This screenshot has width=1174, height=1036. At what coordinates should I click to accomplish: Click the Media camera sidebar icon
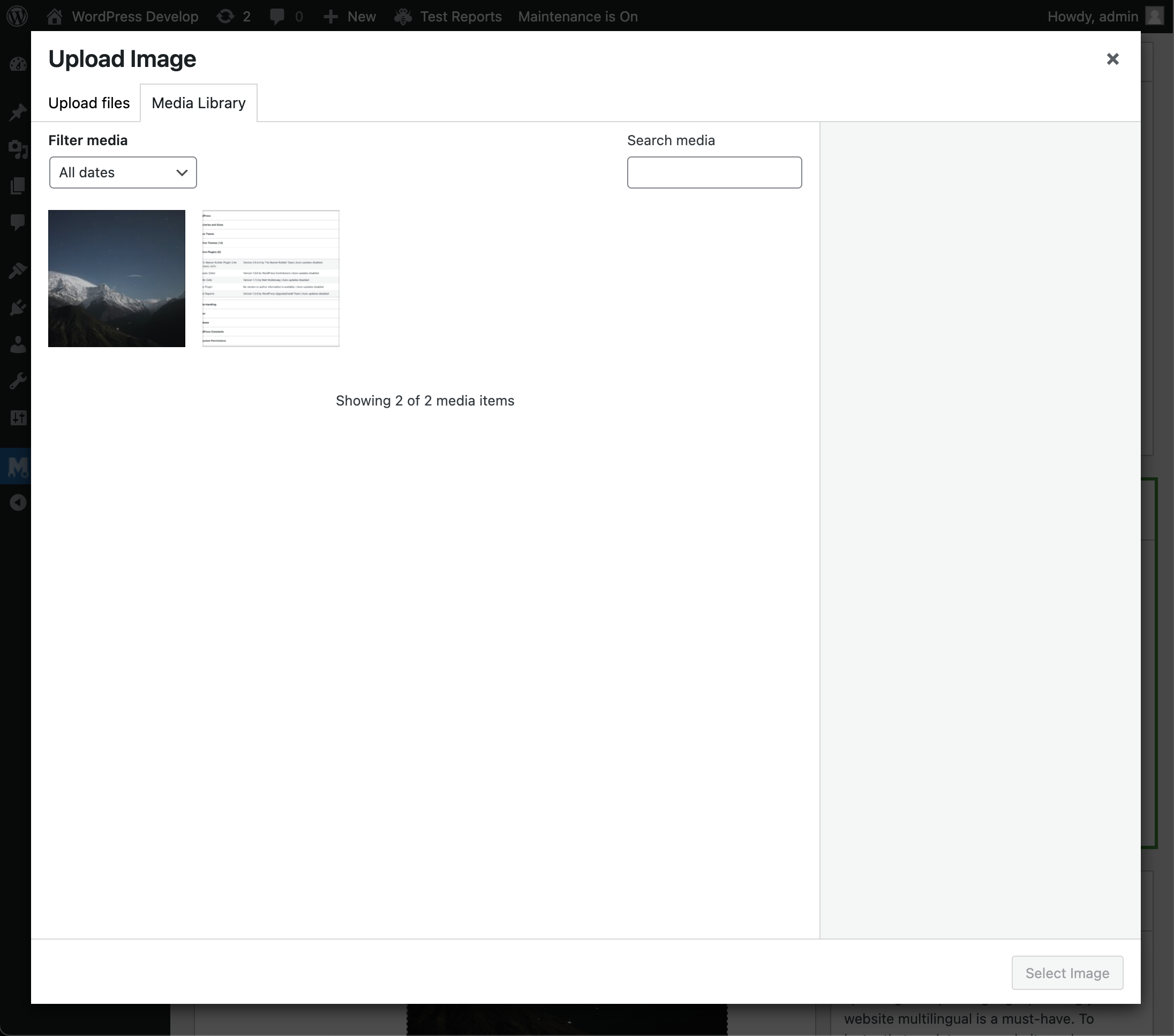(18, 149)
